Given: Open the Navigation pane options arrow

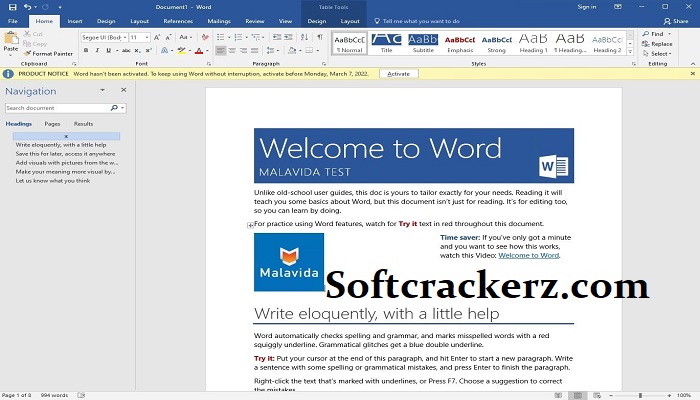Looking at the screenshot, I should pyautogui.click(x=103, y=90).
